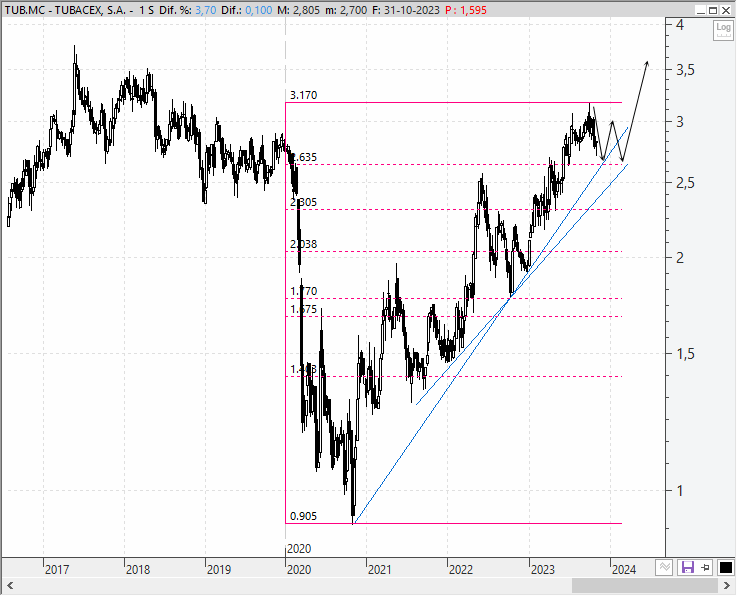Click the scrollbar left arrow
Viewport: 737px width, 596px height.
(x=9, y=586)
